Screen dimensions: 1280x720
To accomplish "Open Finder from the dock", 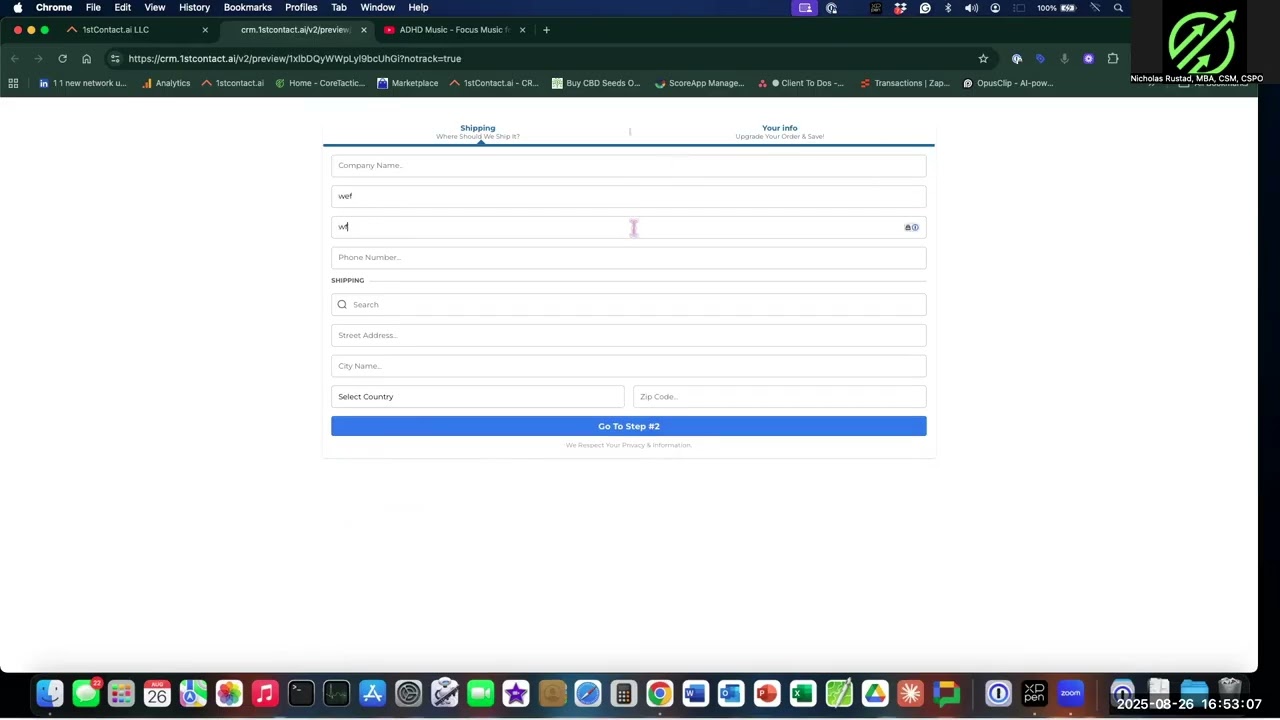I will click(49, 693).
